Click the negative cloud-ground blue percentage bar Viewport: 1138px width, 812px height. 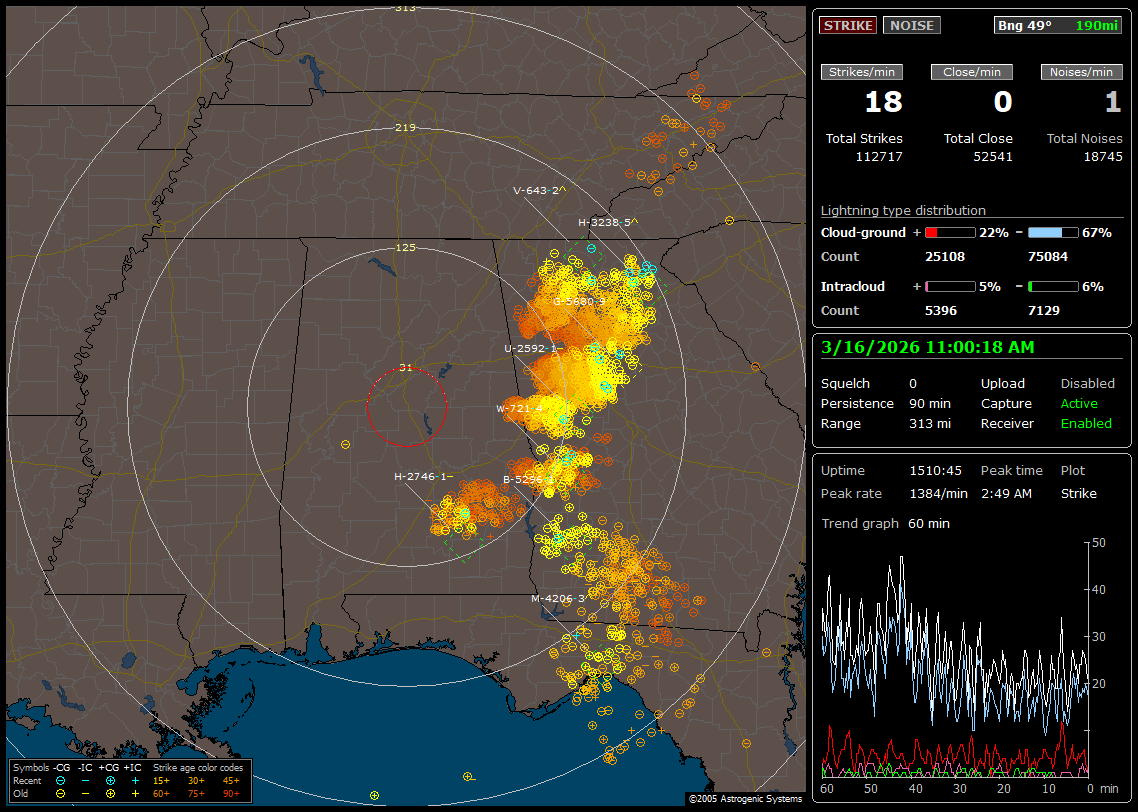pyautogui.click(x=1052, y=233)
